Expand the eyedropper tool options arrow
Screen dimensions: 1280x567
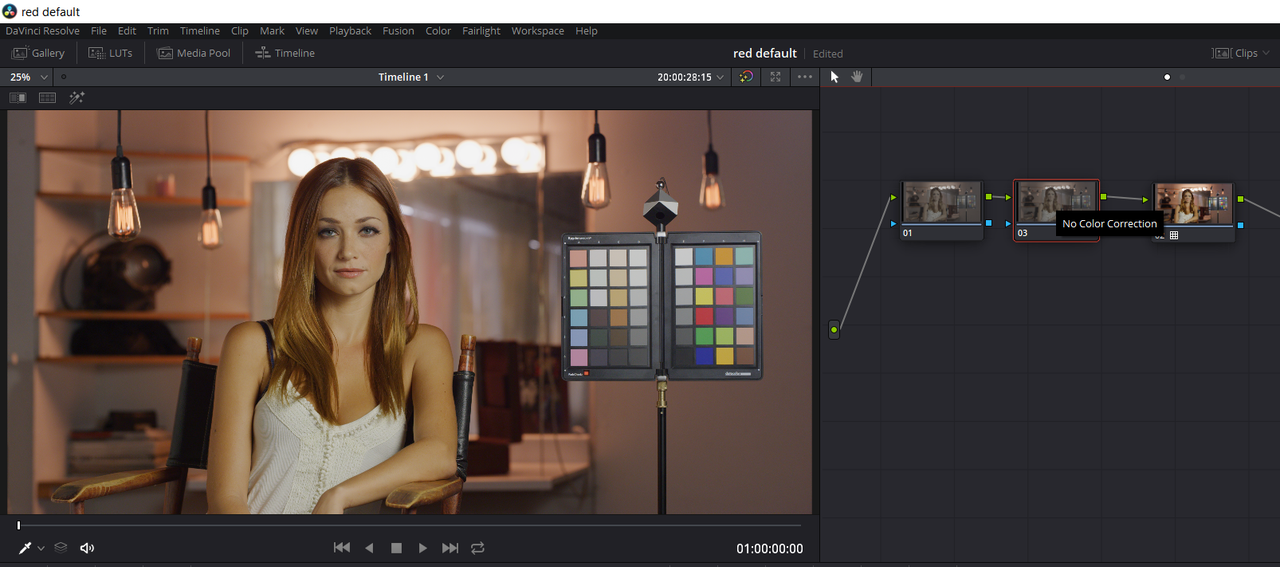click(x=41, y=548)
